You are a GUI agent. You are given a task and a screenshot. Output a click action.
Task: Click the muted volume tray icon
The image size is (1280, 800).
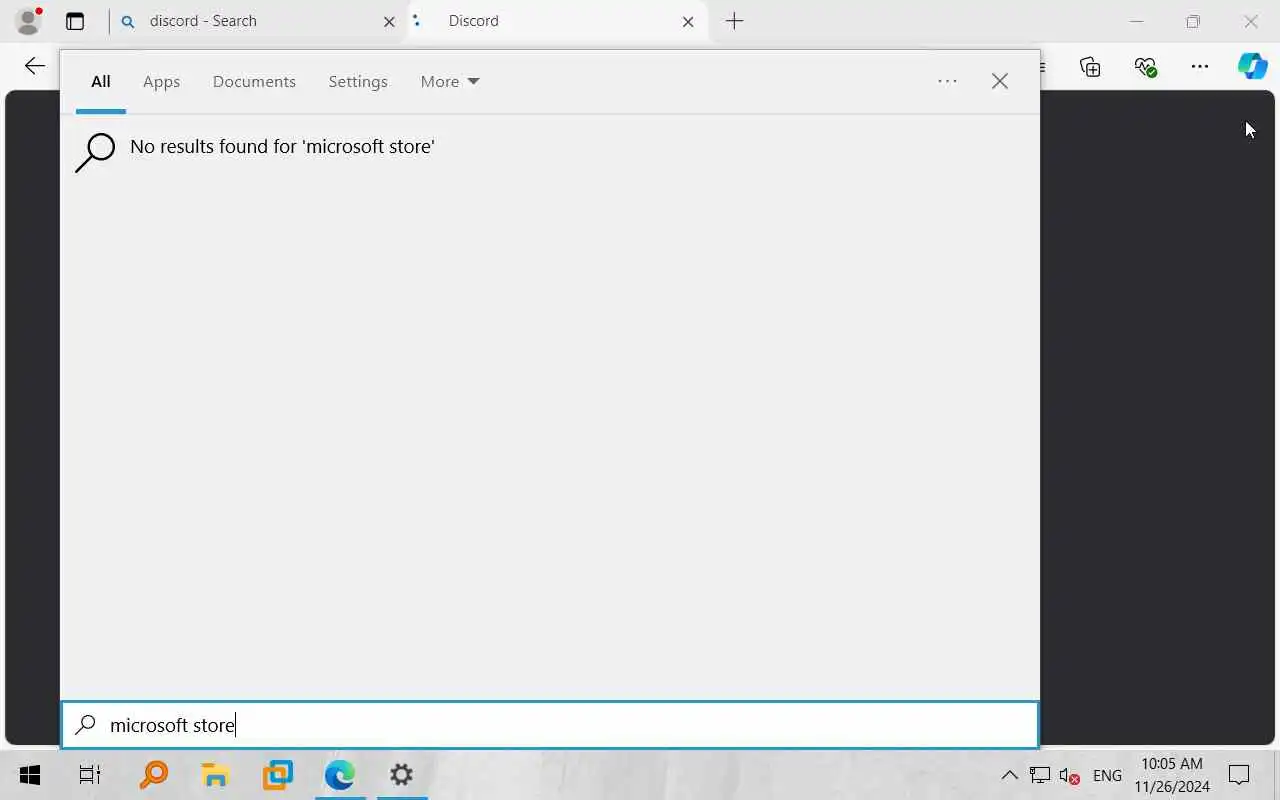pyautogui.click(x=1069, y=776)
